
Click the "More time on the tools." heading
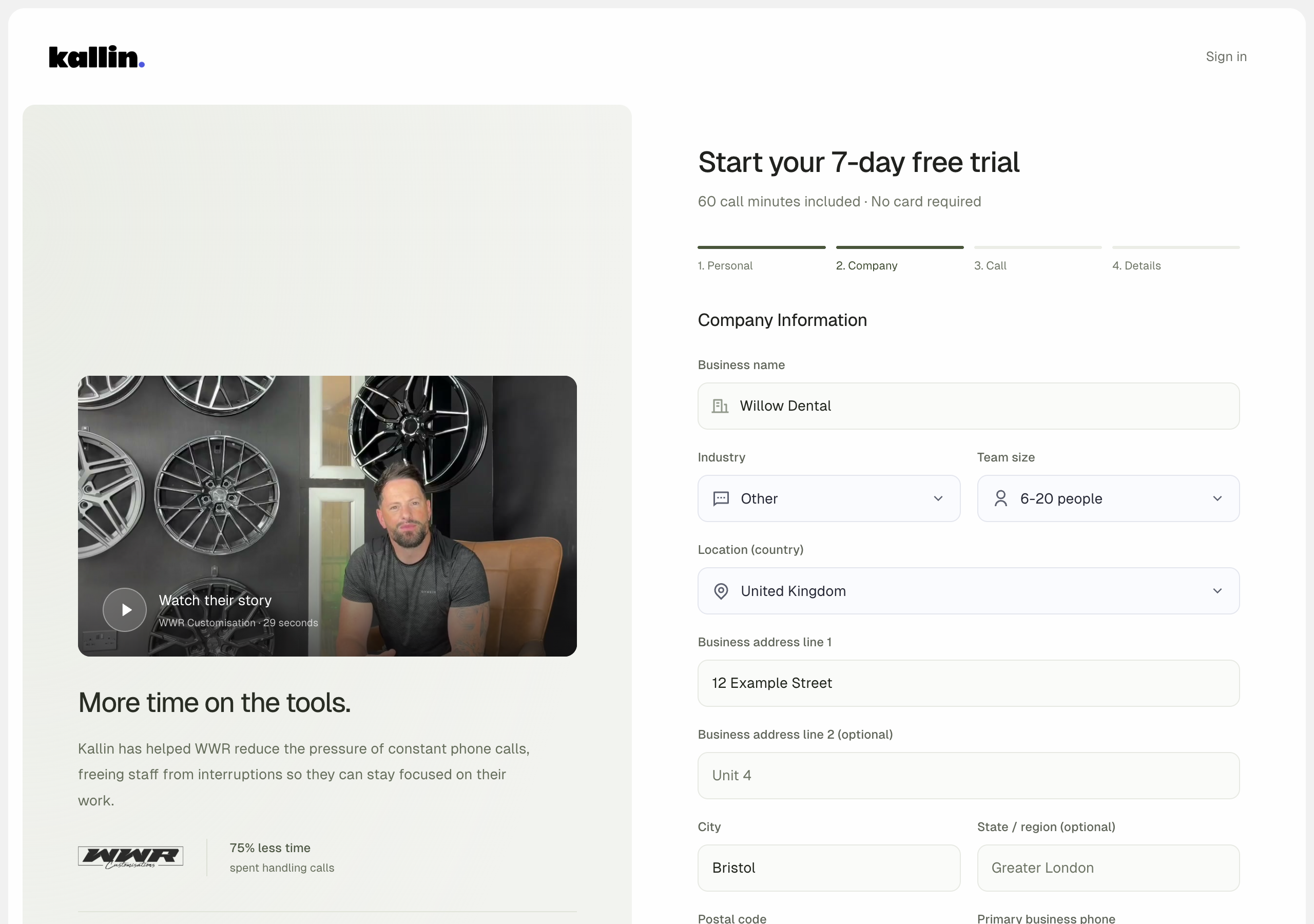pyautogui.click(x=214, y=702)
